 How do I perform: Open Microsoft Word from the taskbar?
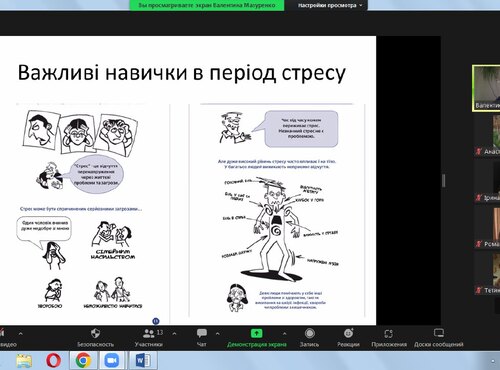[143, 360]
